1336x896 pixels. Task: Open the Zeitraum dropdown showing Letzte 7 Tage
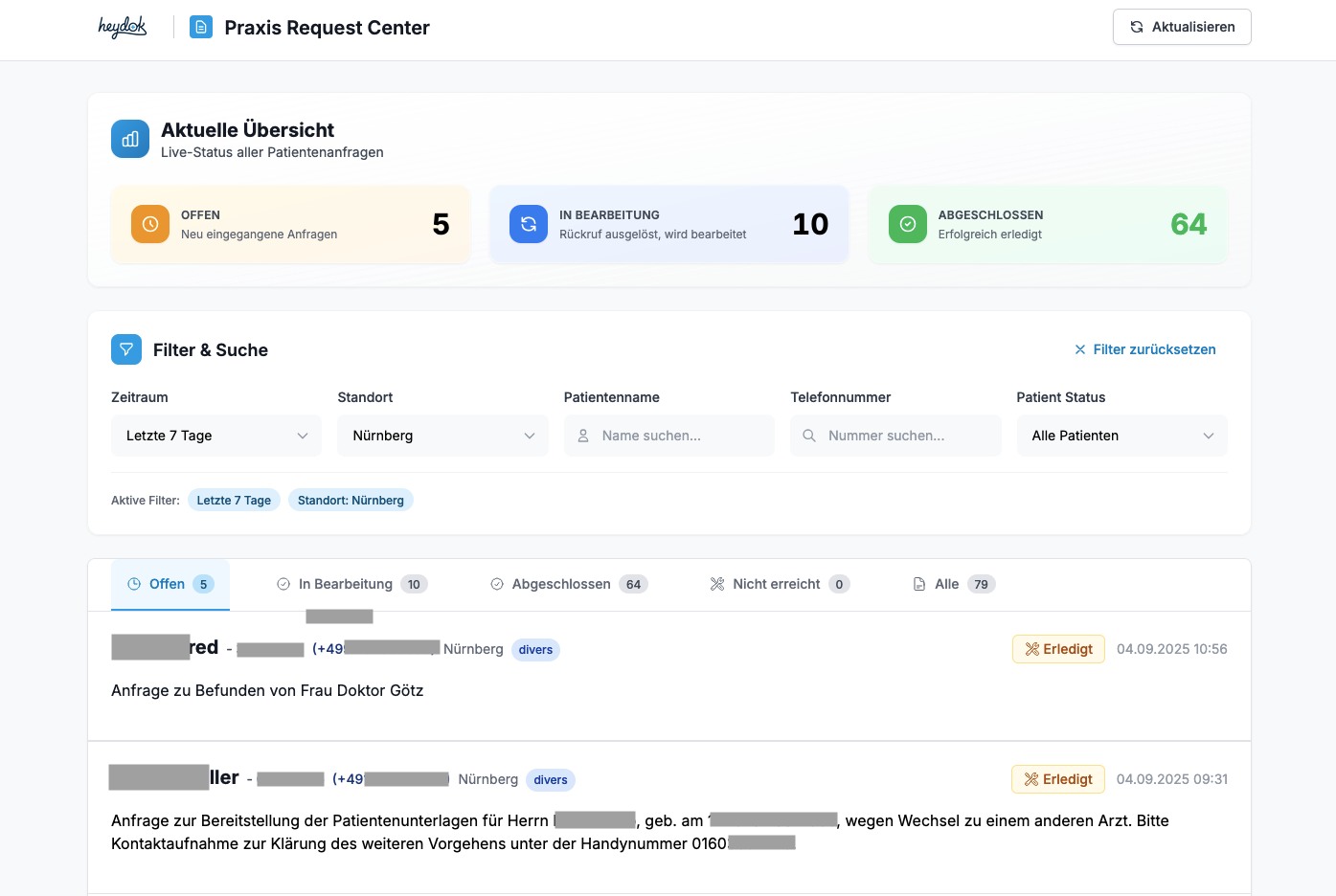pyautogui.click(x=215, y=436)
